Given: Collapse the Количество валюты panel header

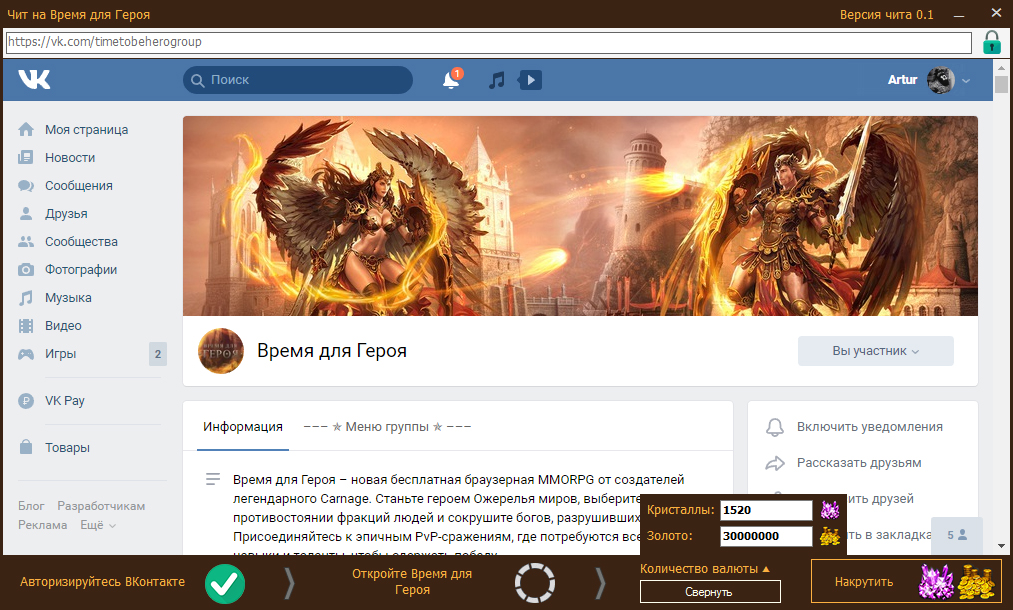Looking at the screenshot, I should point(705,569).
